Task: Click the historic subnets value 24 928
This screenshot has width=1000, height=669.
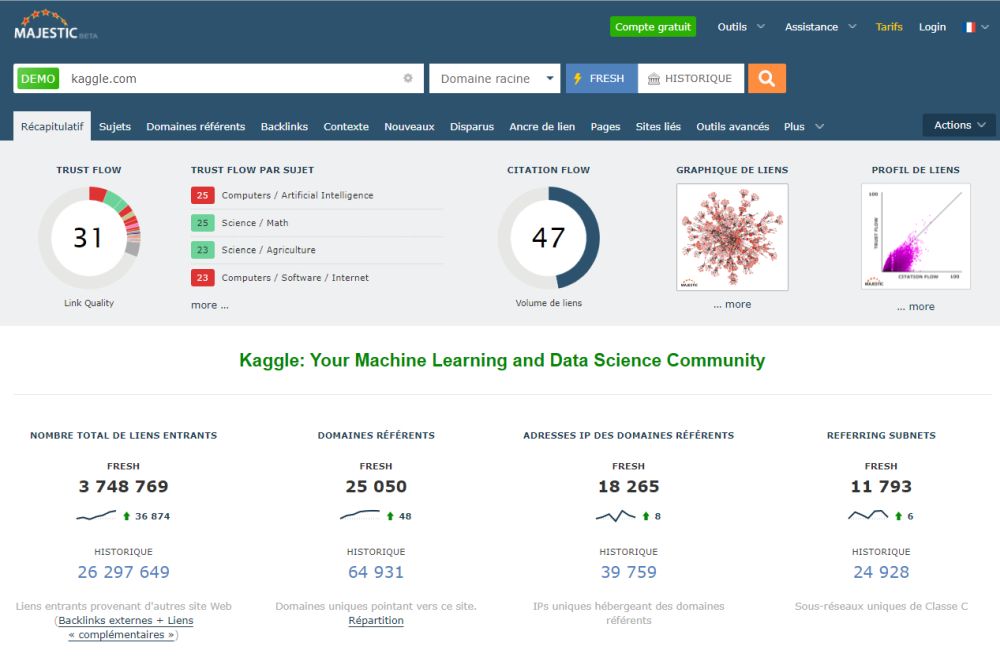Action: 881,572
